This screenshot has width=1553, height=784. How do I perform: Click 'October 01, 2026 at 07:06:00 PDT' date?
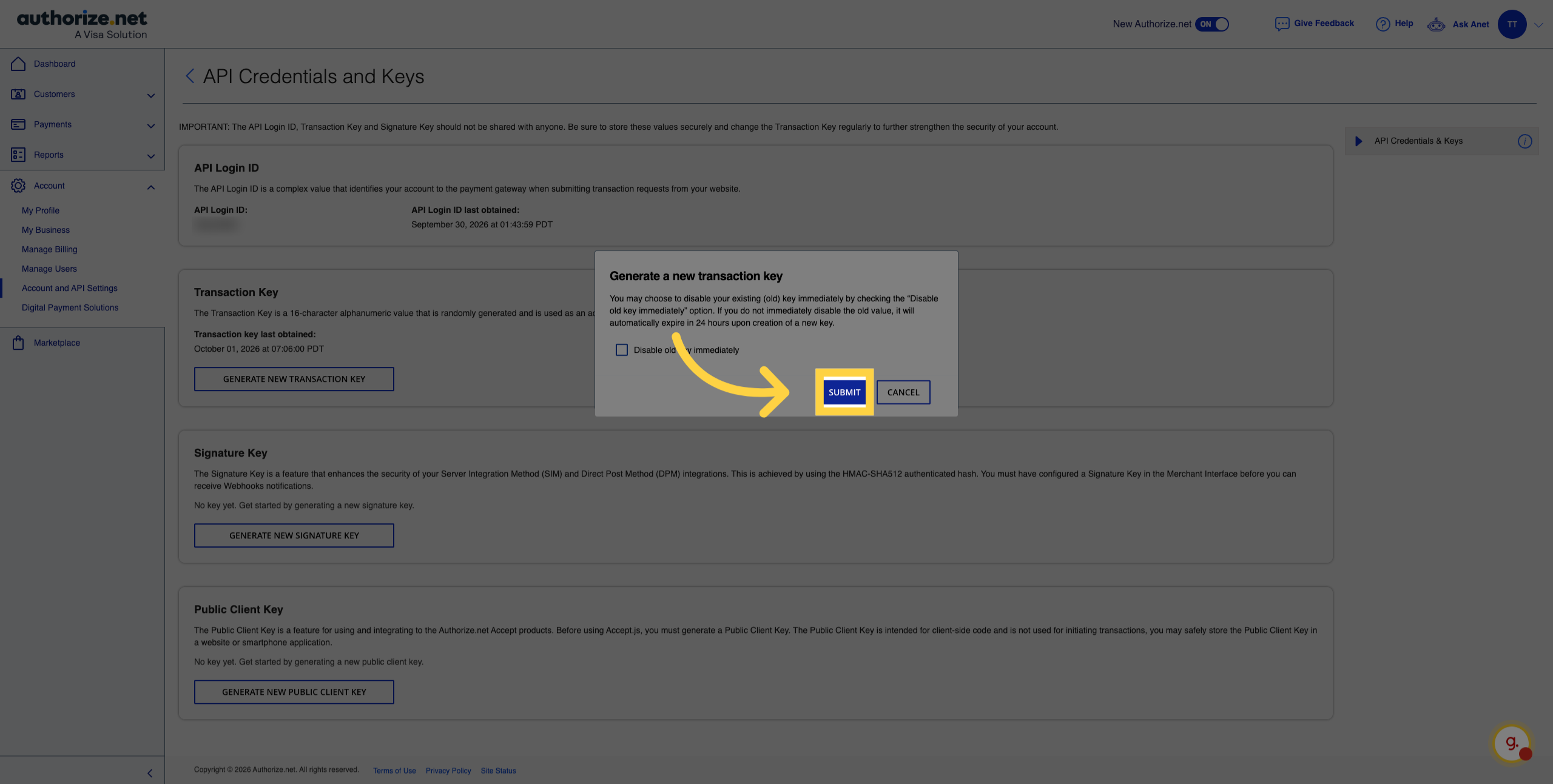pos(259,349)
